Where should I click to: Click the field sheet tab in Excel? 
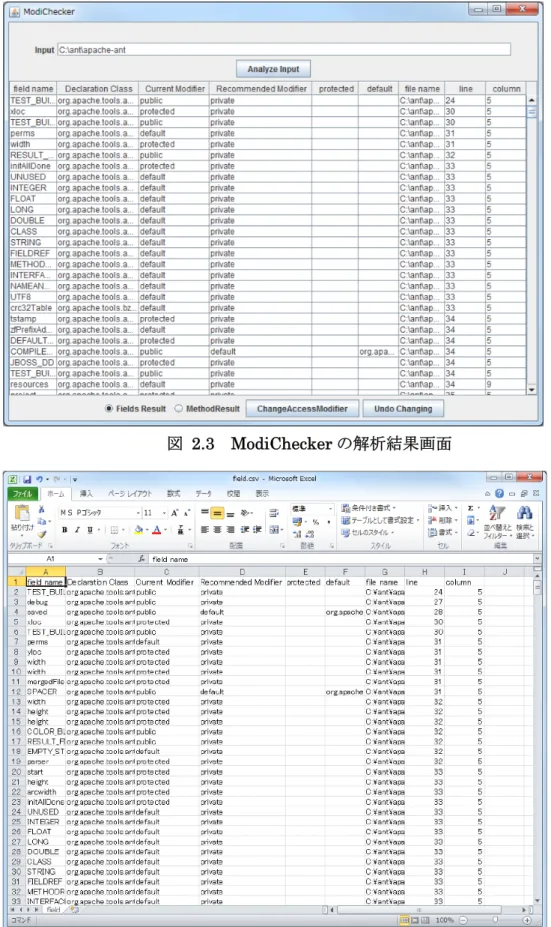pos(53,910)
